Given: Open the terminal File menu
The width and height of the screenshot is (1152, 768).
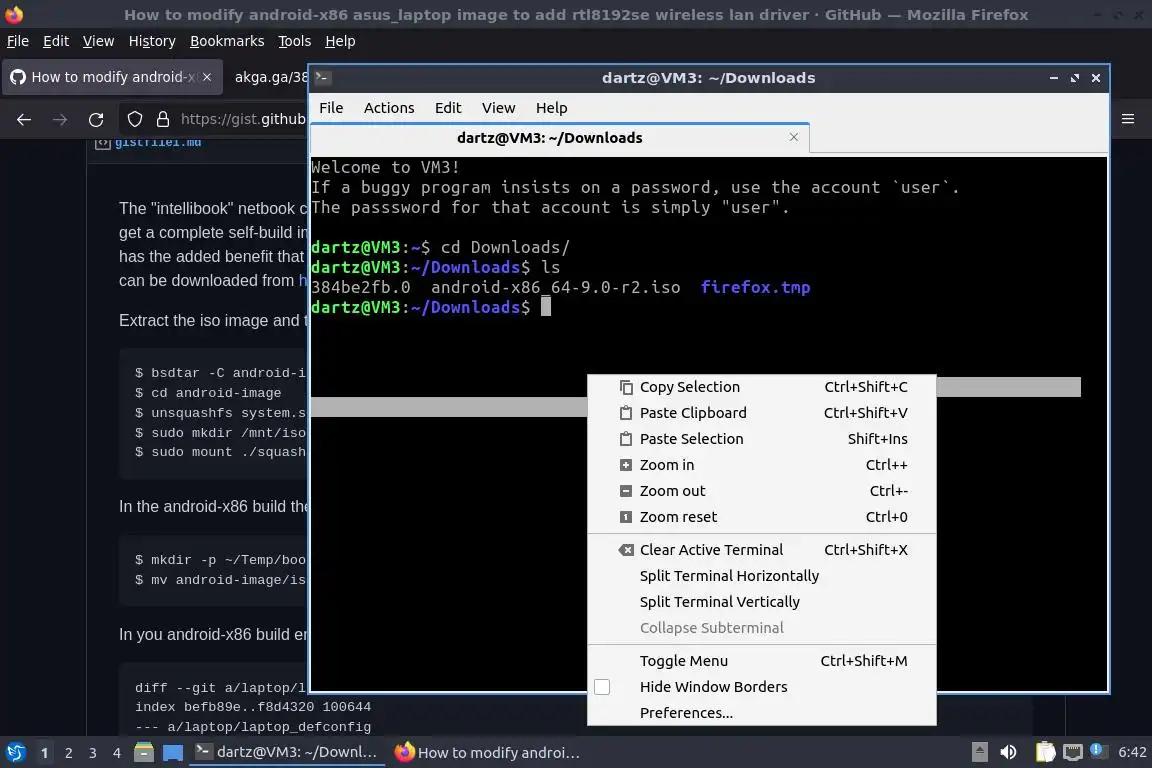Looking at the screenshot, I should click(331, 108).
